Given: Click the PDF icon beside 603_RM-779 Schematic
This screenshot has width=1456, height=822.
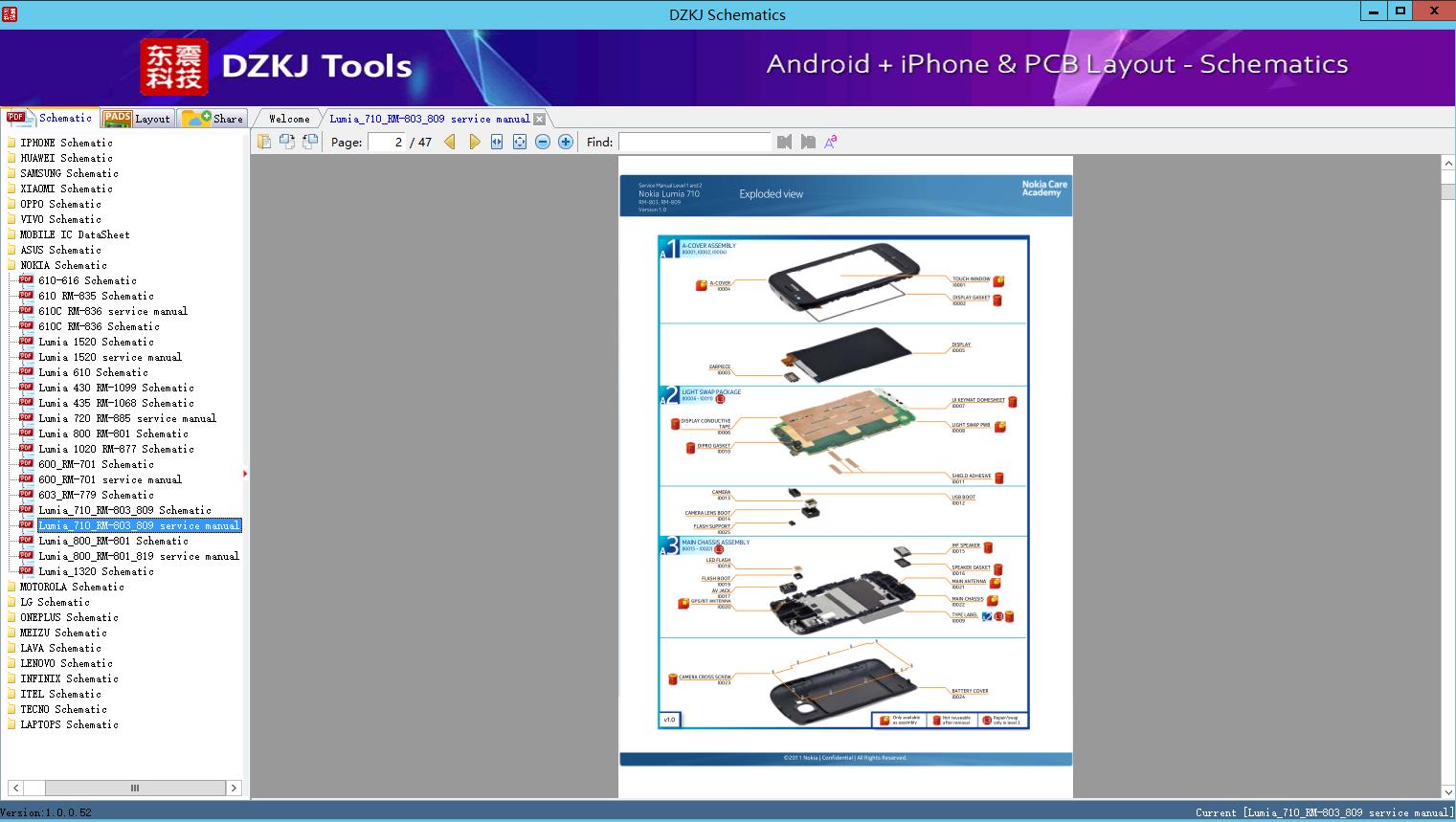Looking at the screenshot, I should coord(26,495).
